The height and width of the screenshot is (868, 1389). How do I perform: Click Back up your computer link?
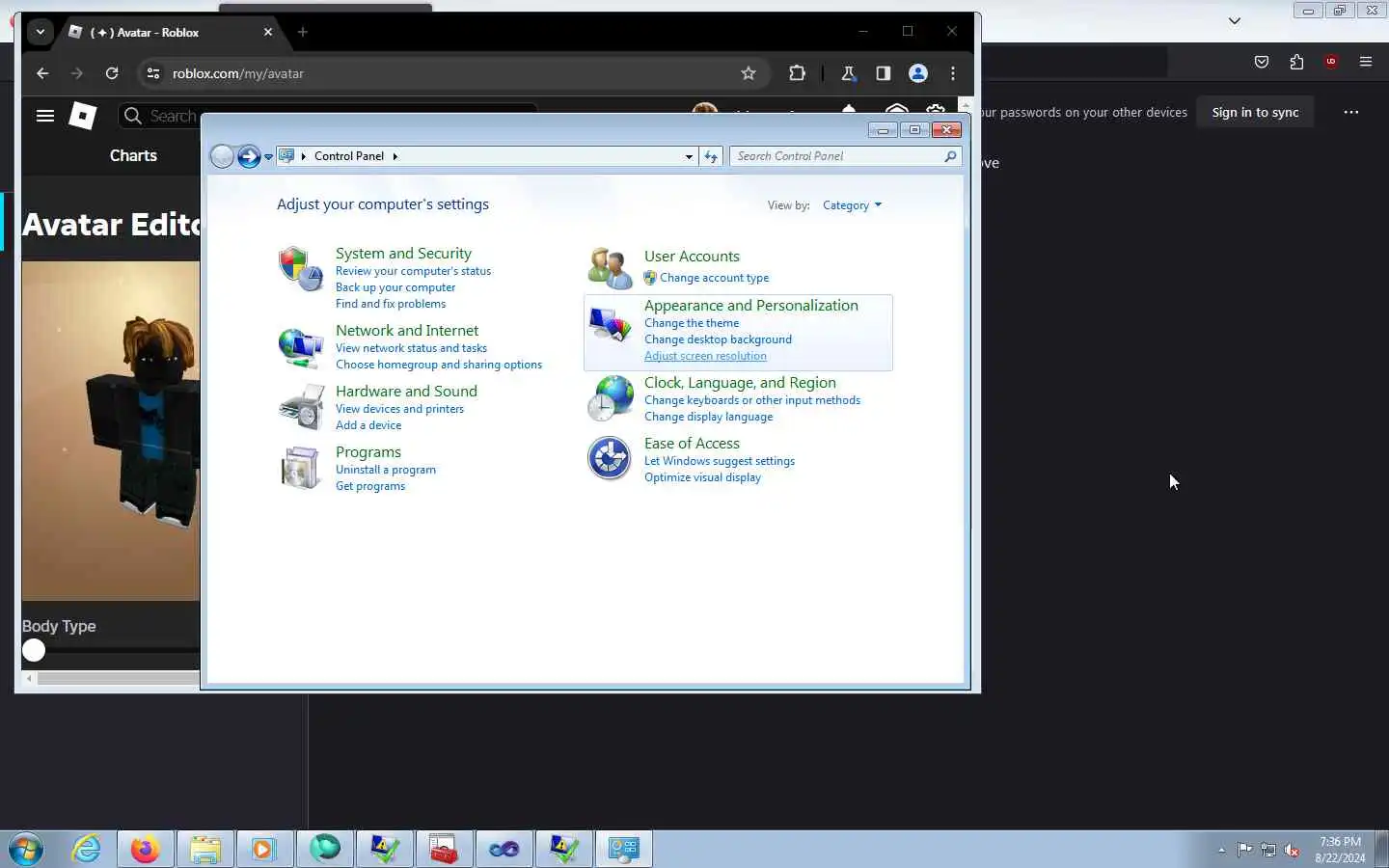coord(395,287)
